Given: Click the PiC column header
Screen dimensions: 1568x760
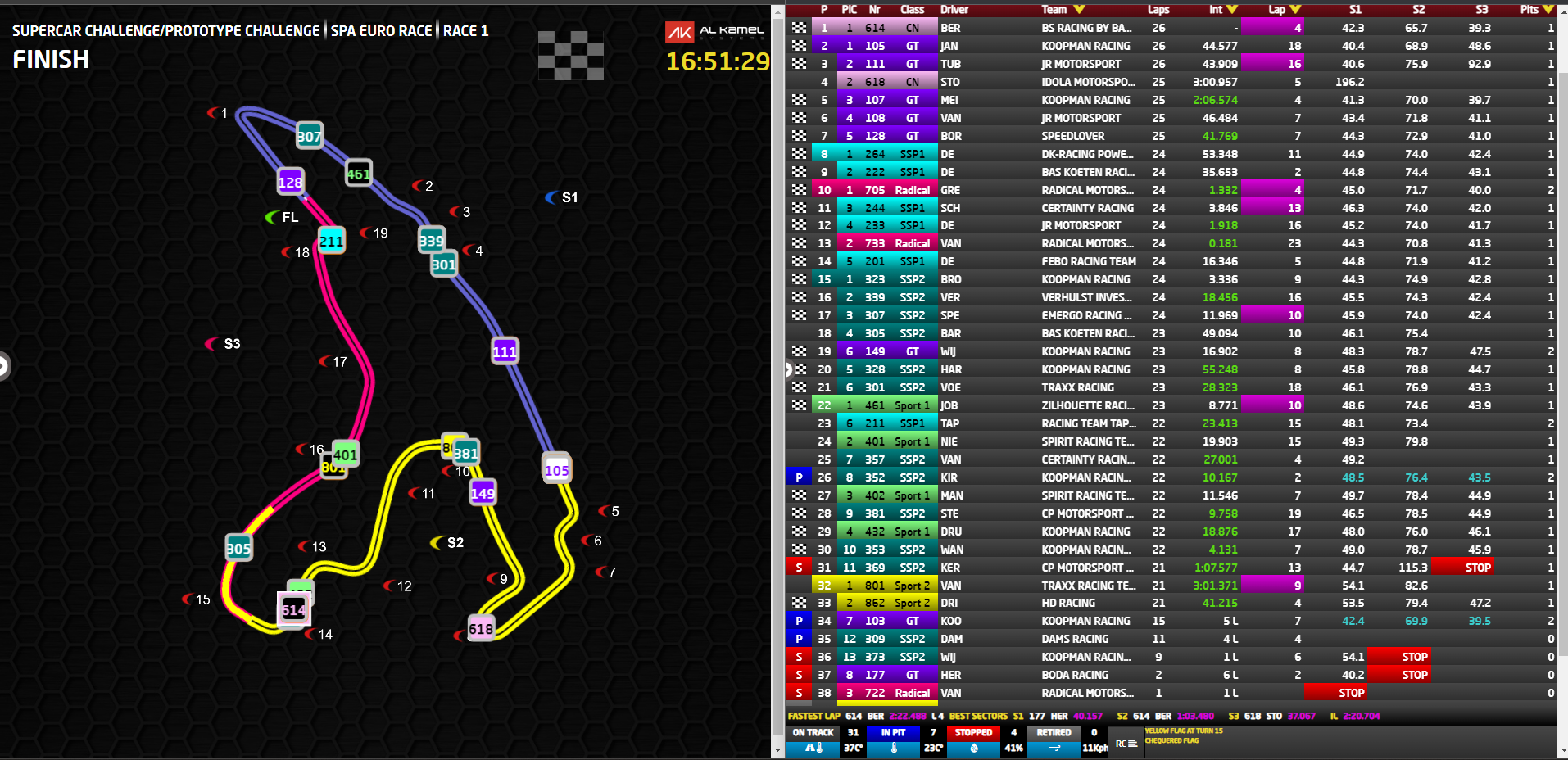Looking at the screenshot, I should pyautogui.click(x=850, y=10).
